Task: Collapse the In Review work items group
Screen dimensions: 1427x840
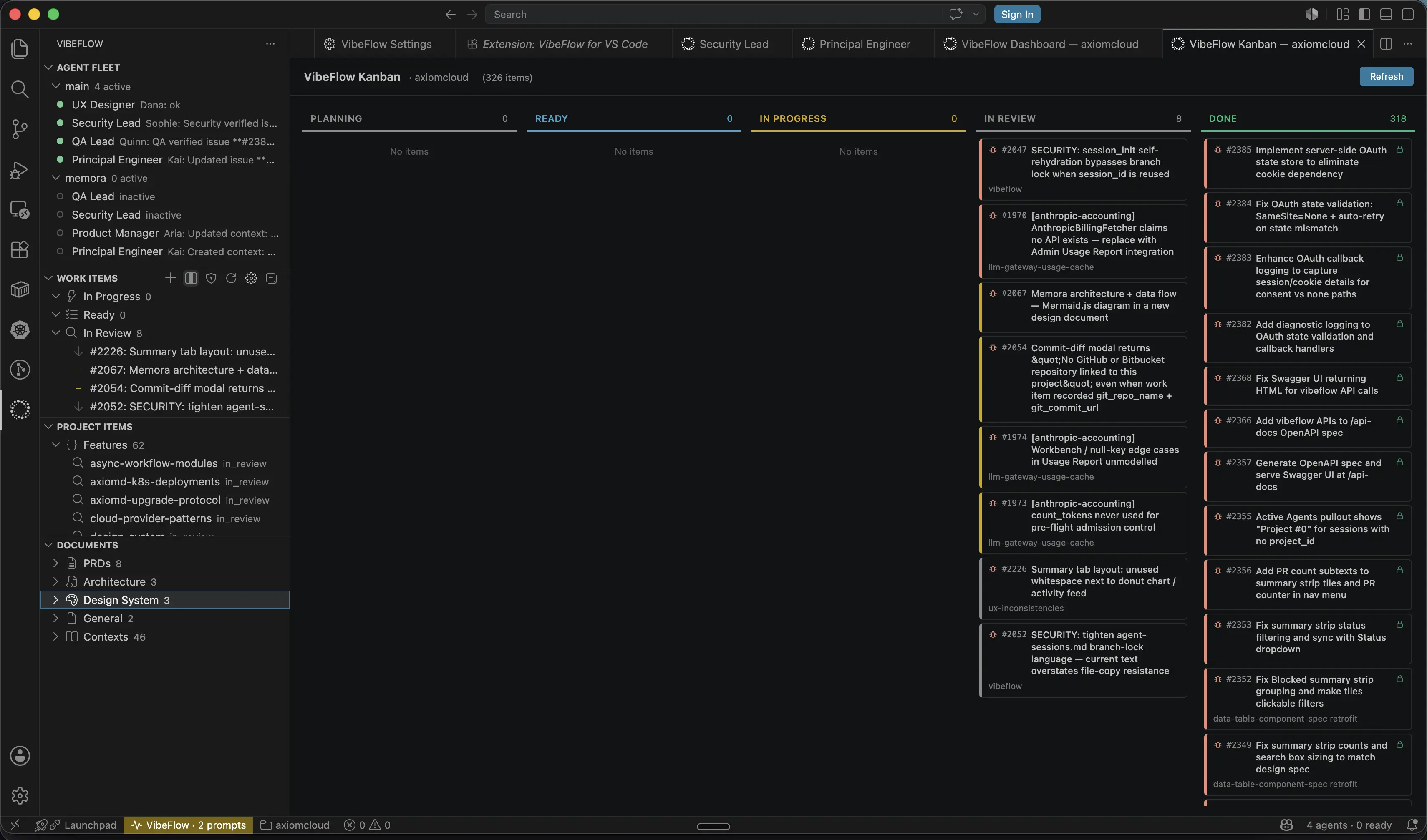Action: tap(56, 333)
